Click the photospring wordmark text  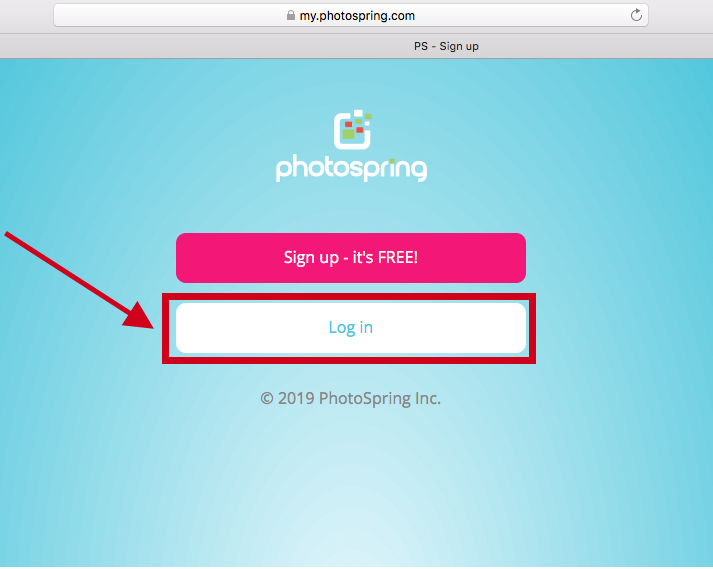351,168
